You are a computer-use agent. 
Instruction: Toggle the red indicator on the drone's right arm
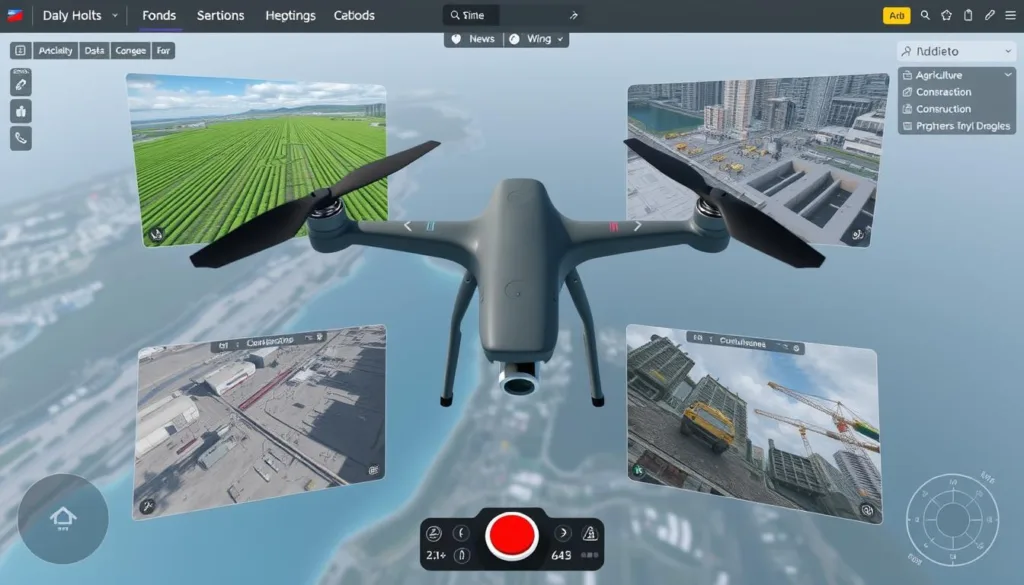tap(613, 227)
